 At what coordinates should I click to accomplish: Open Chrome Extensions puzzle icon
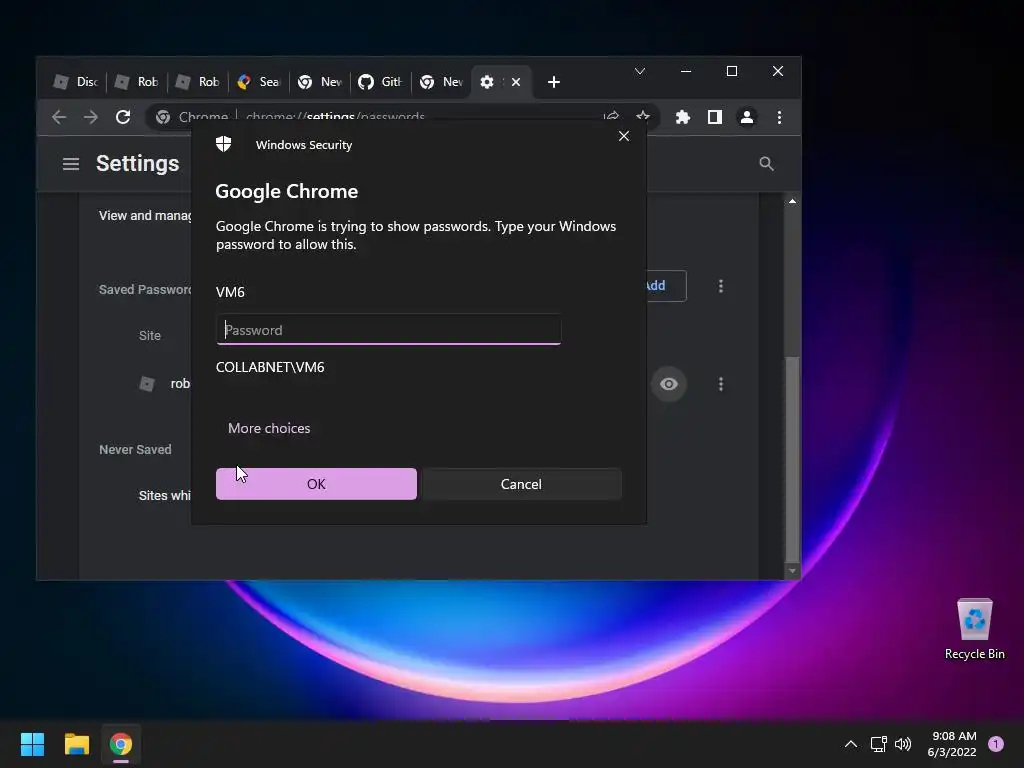[682, 117]
